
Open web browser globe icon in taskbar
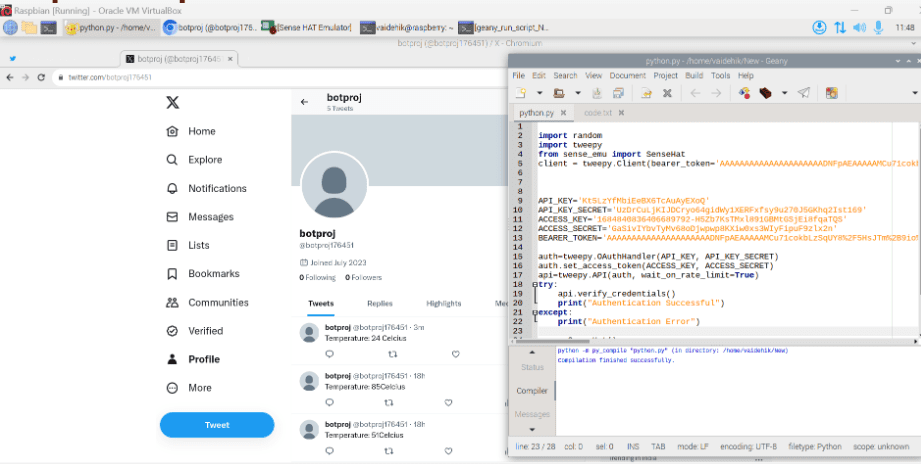click(x=10, y=28)
